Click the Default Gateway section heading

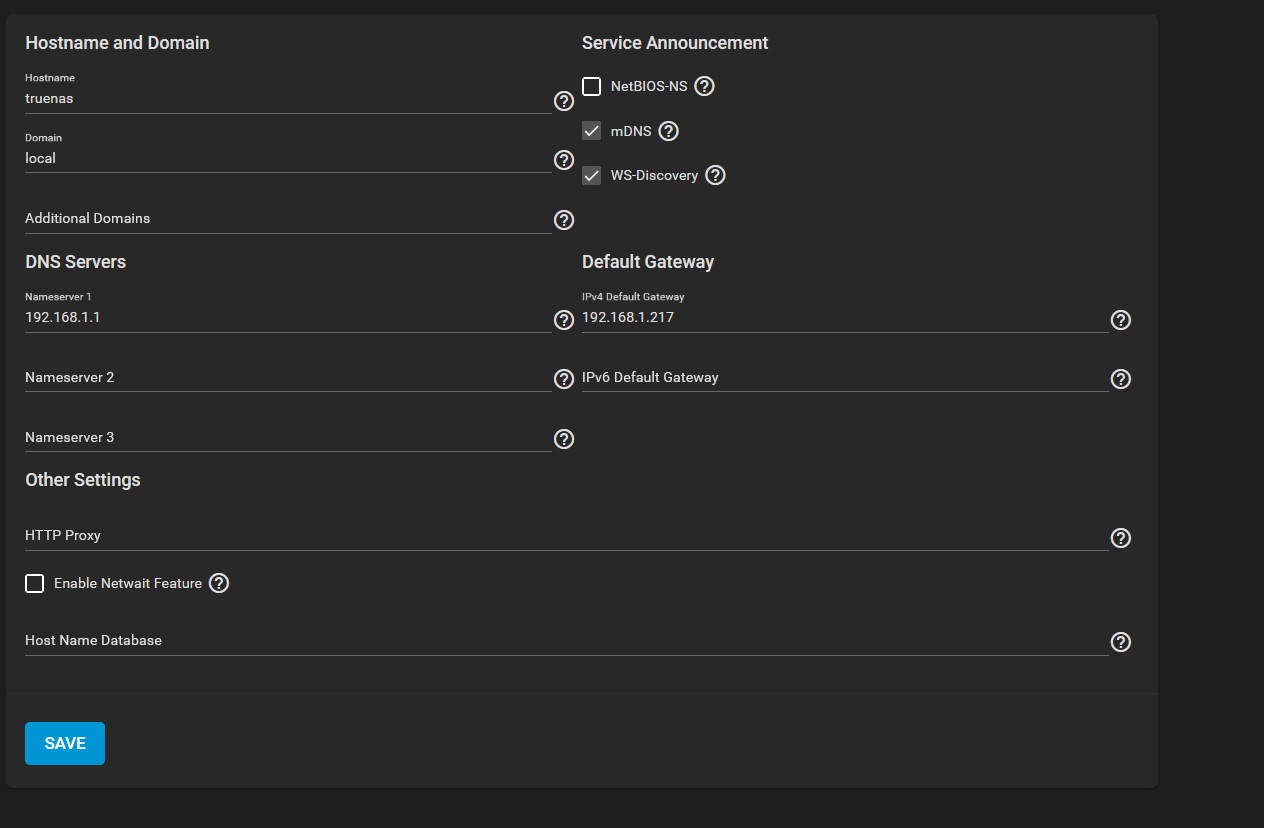[648, 262]
